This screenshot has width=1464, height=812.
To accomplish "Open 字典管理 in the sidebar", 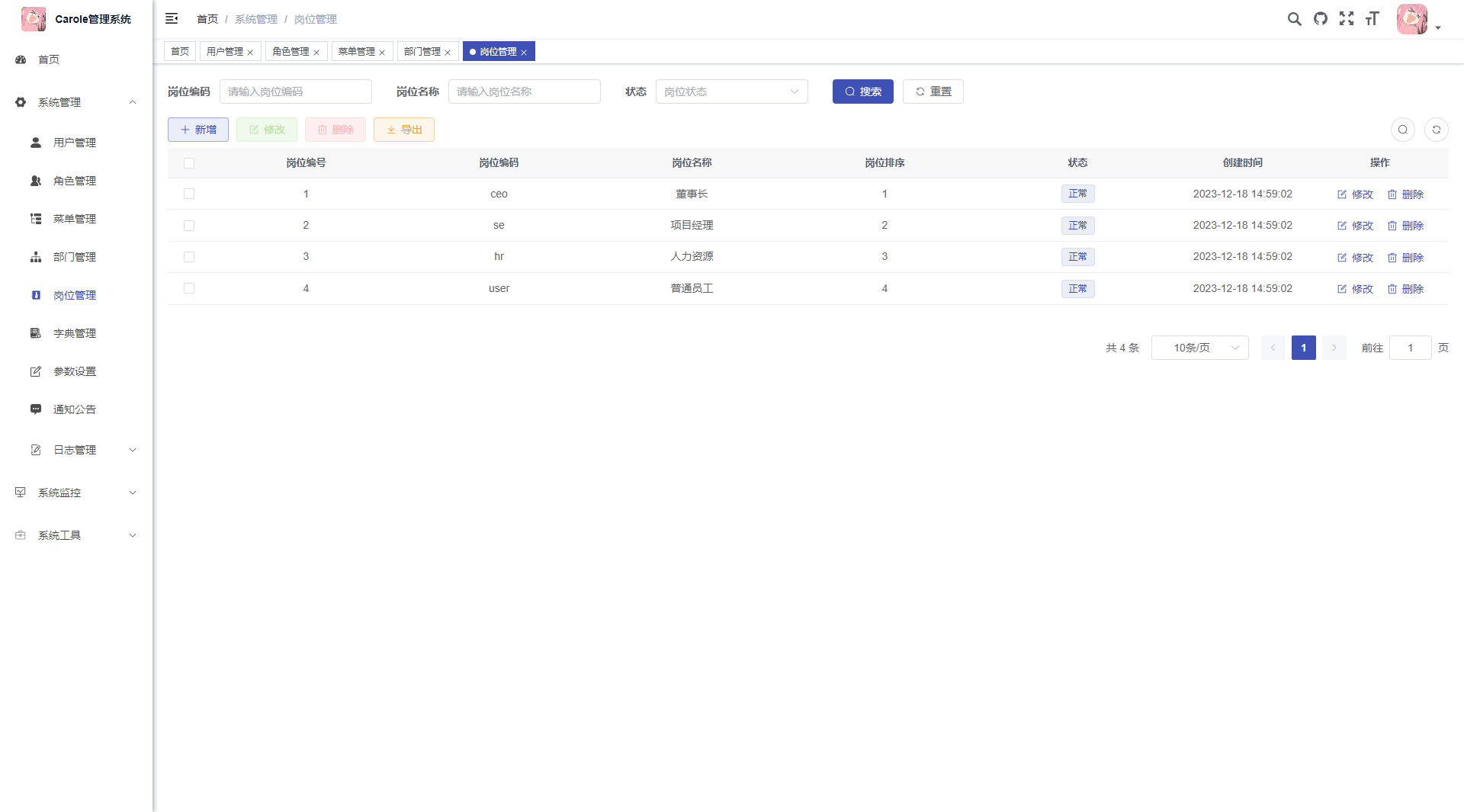I will (76, 333).
